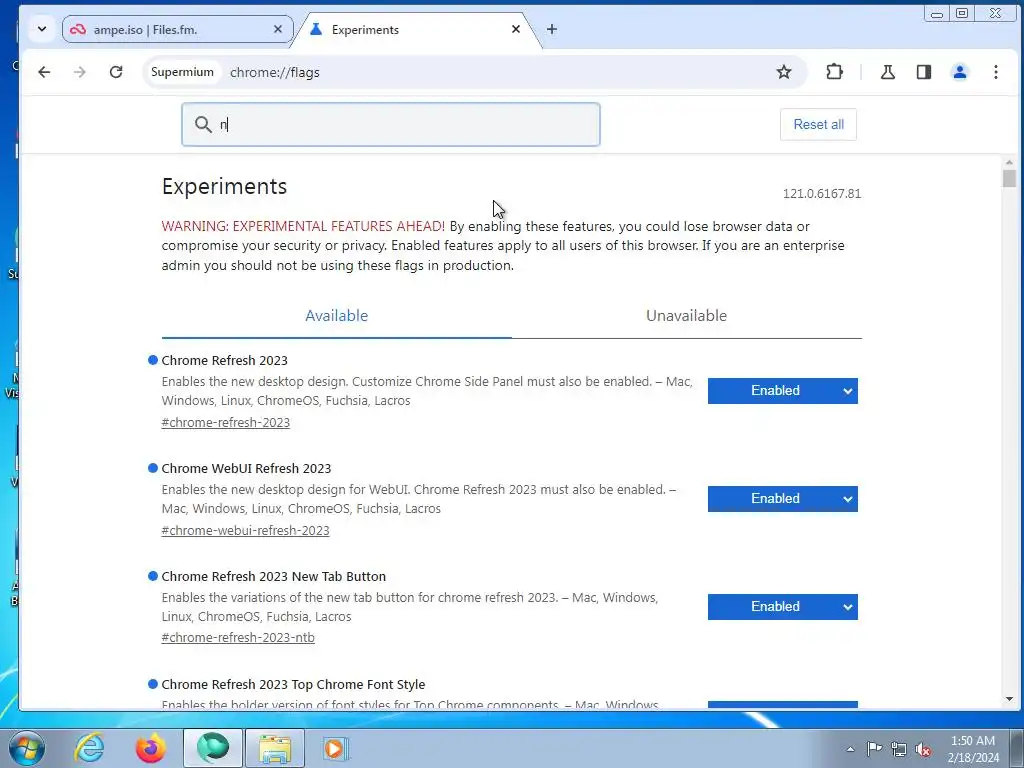Click the Experiments page heading
This screenshot has width=1024, height=768.
pyautogui.click(x=224, y=187)
